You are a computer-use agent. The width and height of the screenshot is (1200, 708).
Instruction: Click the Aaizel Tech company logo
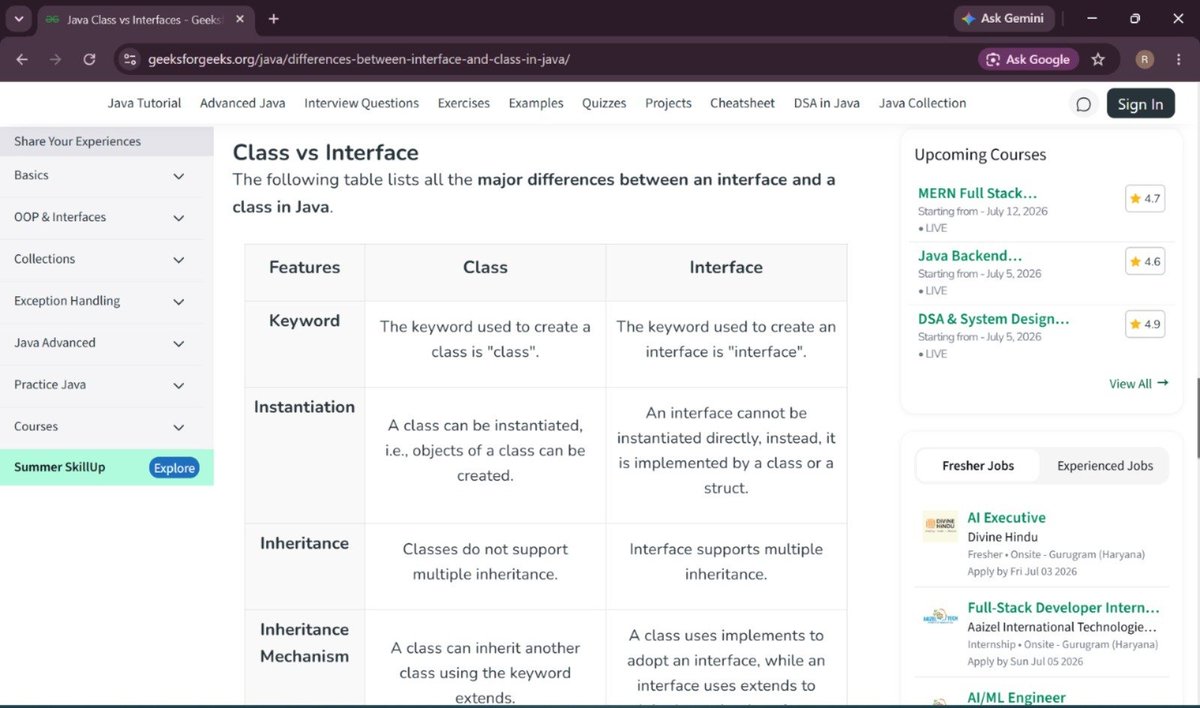pyautogui.click(x=940, y=618)
